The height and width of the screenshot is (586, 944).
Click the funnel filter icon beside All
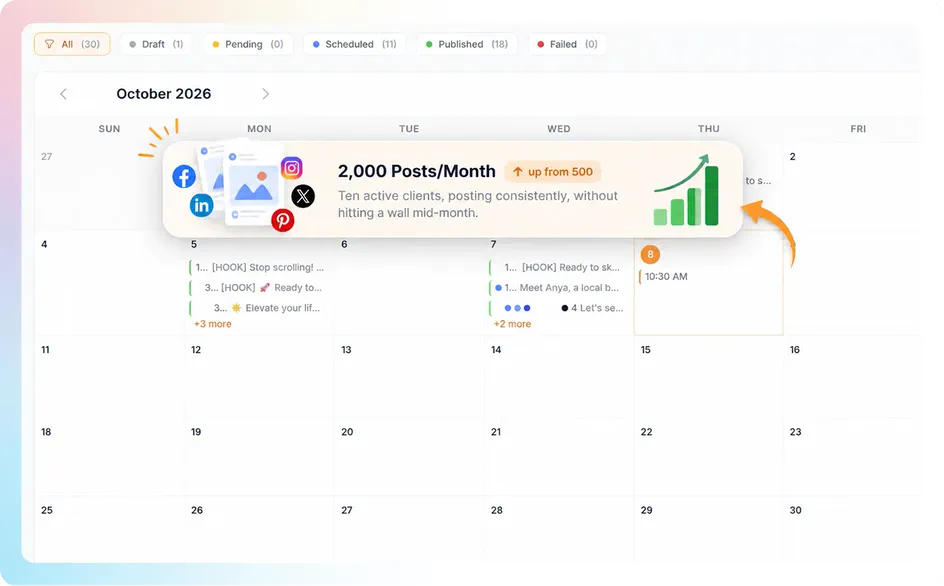pyautogui.click(x=49, y=44)
